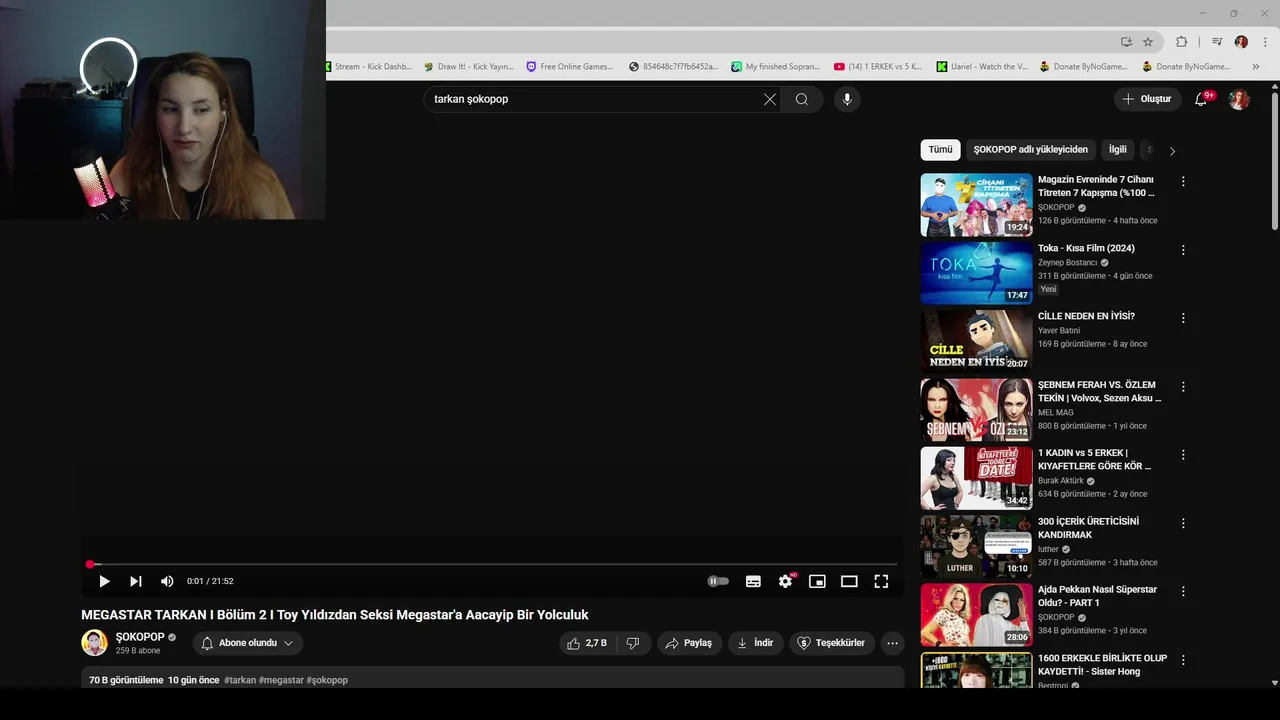The image size is (1280, 720).
Task: Open Uariel - Watch the V bookmark
Action: point(982,67)
